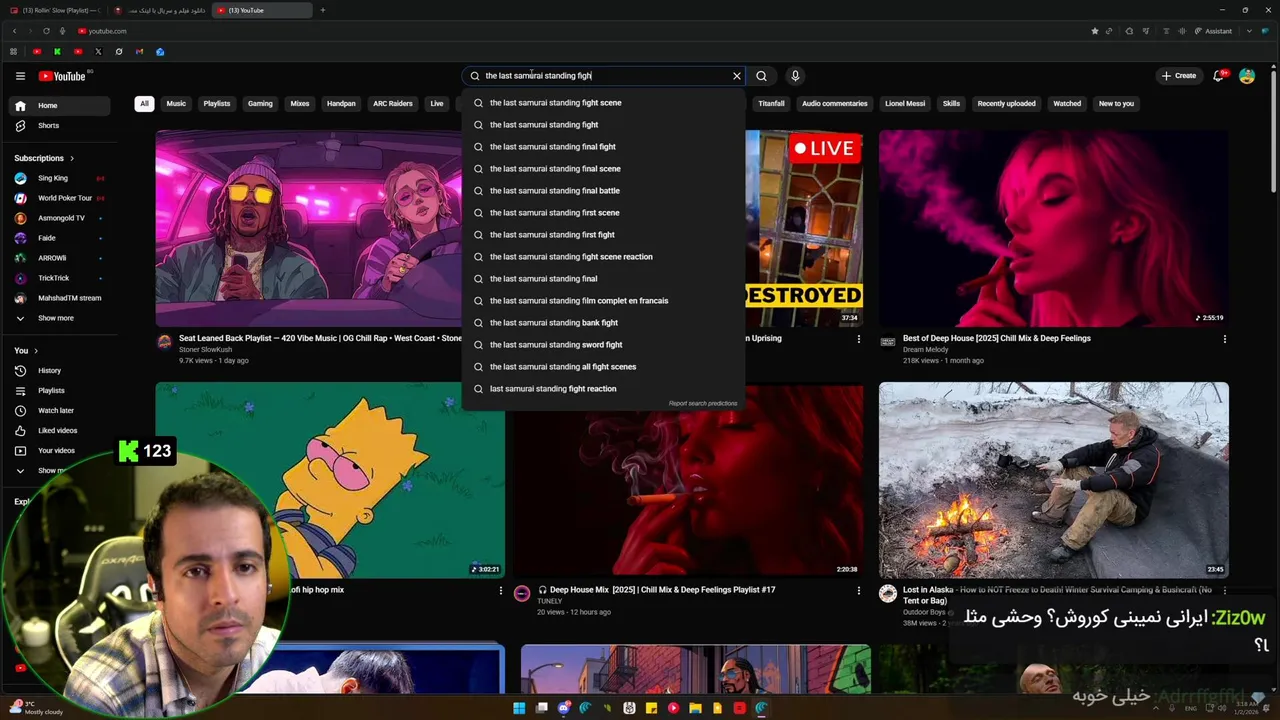Open Shorts in the sidebar
The height and width of the screenshot is (720, 1280).
(62, 125)
